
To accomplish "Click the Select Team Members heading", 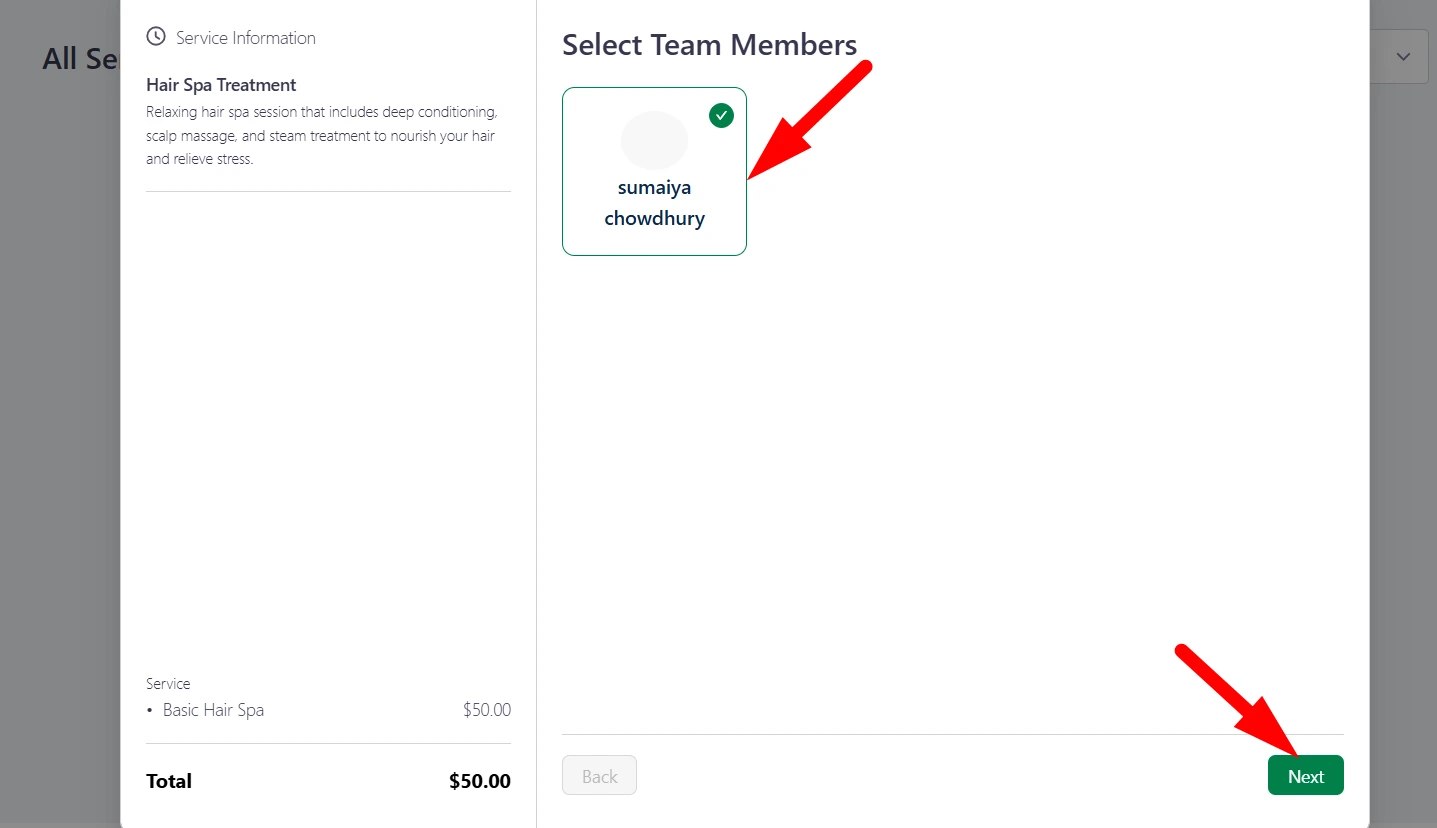I will tap(710, 44).
